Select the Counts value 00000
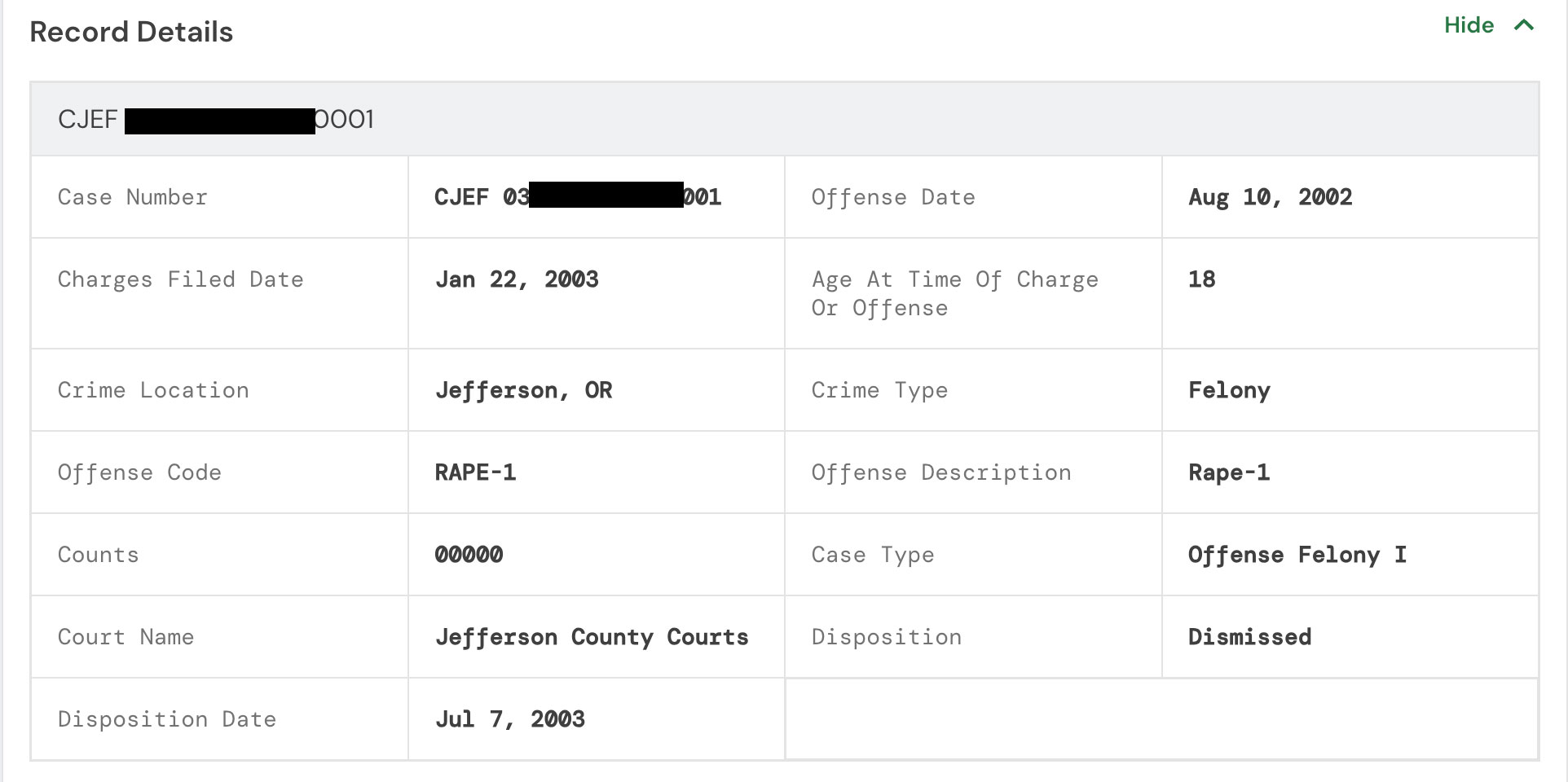The image size is (1568, 782). pos(469,555)
